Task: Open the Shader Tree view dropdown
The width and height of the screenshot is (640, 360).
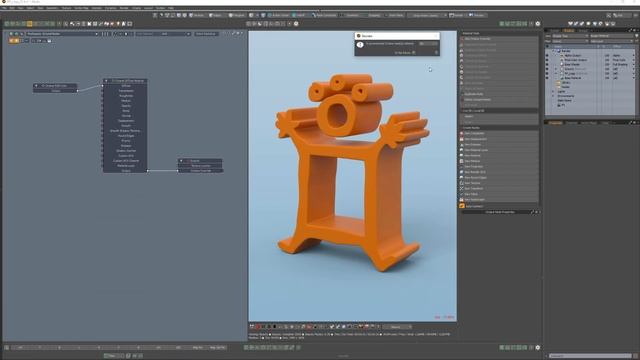Action: [x=570, y=36]
